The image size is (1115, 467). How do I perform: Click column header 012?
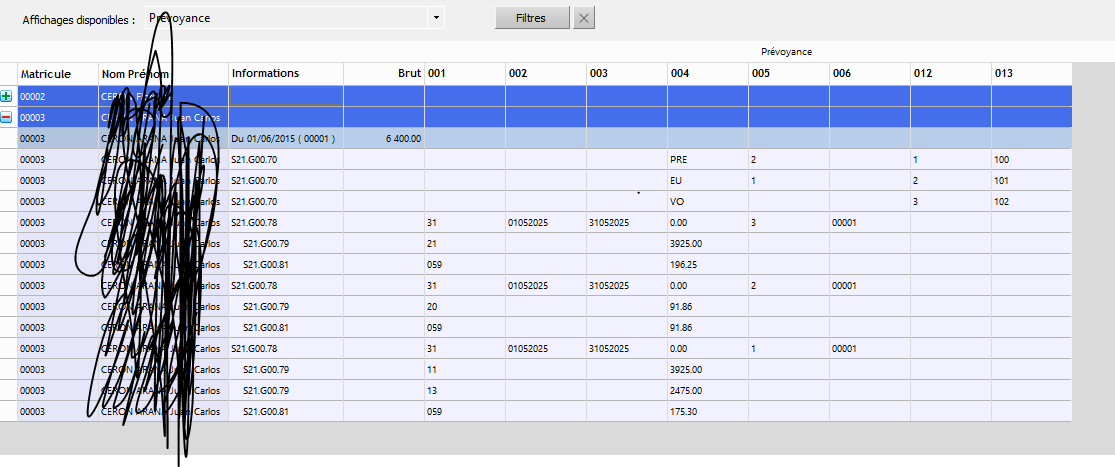[x=951, y=74]
